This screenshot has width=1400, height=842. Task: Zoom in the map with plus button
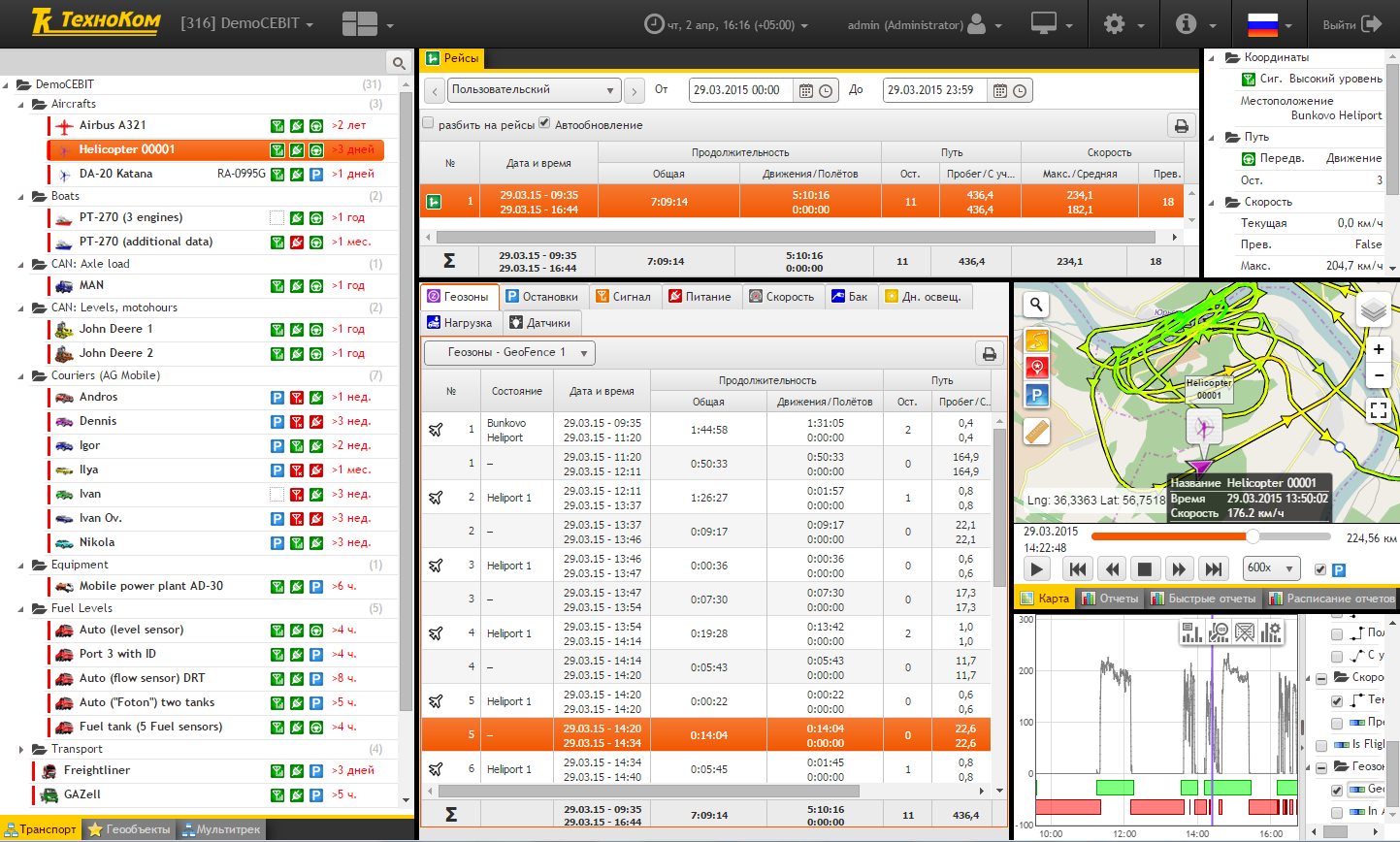pos(1379,349)
